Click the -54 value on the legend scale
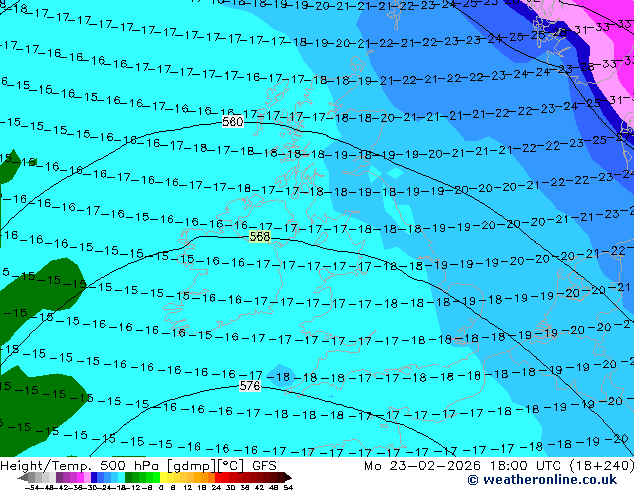This screenshot has height=490, width=634. pyautogui.click(x=33, y=487)
